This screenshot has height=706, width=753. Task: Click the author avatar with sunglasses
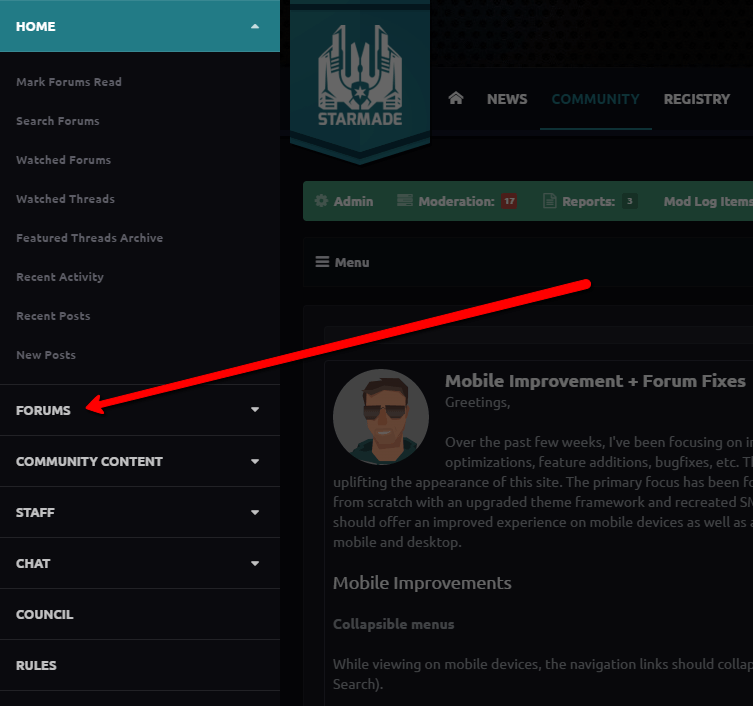[x=380, y=417]
